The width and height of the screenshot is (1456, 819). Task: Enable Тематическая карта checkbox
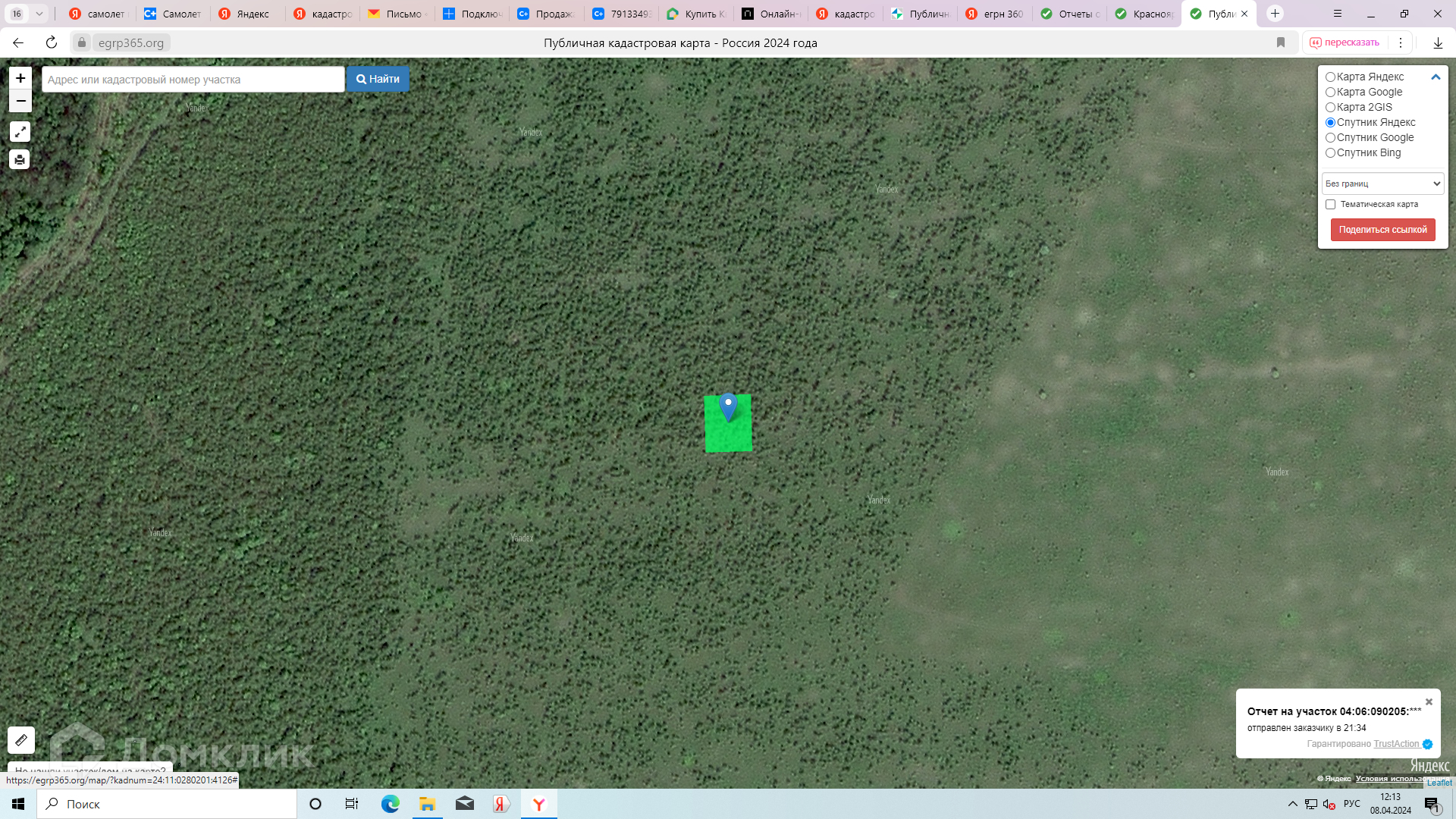1330,205
